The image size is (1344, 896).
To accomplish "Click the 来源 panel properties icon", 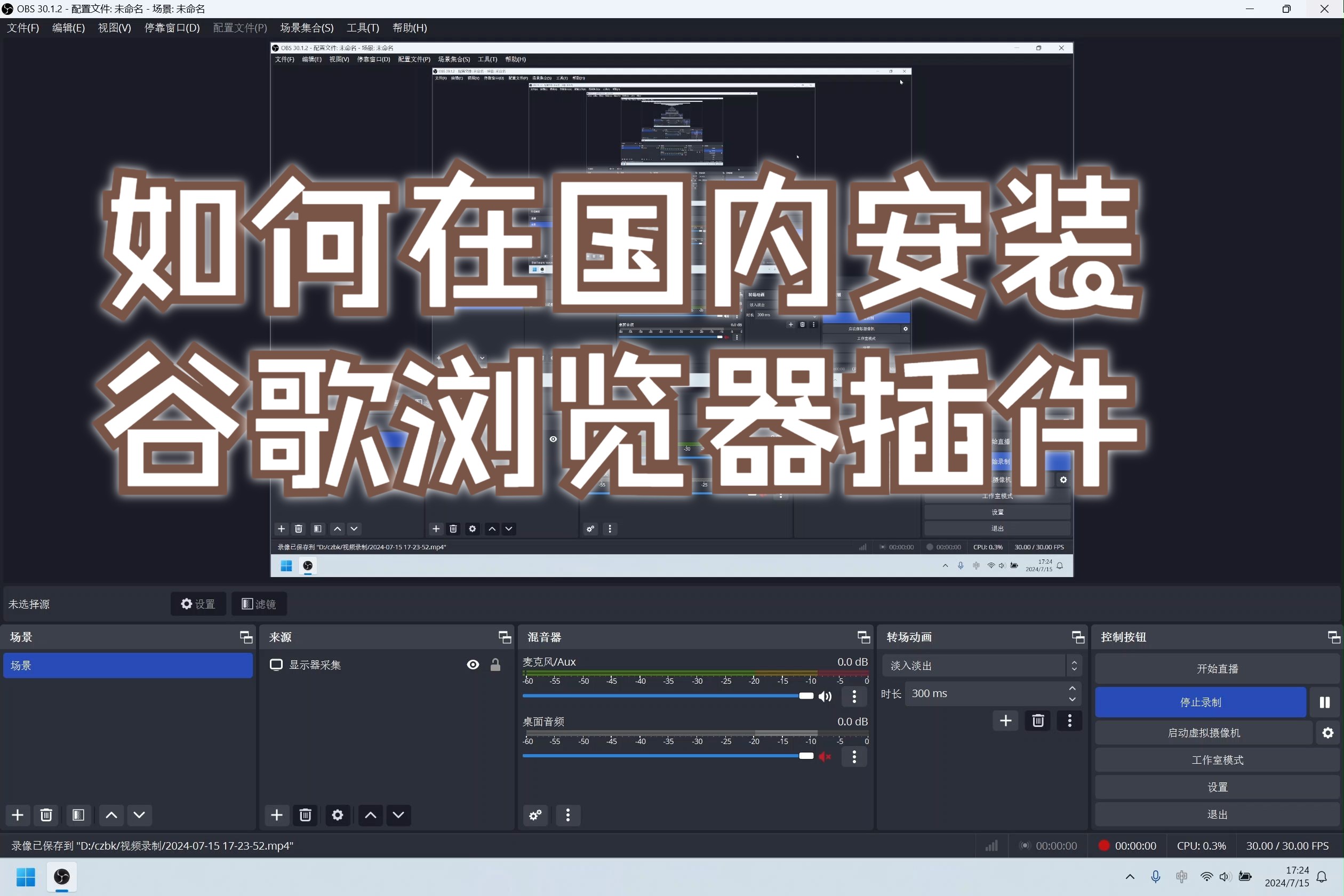I will 339,815.
